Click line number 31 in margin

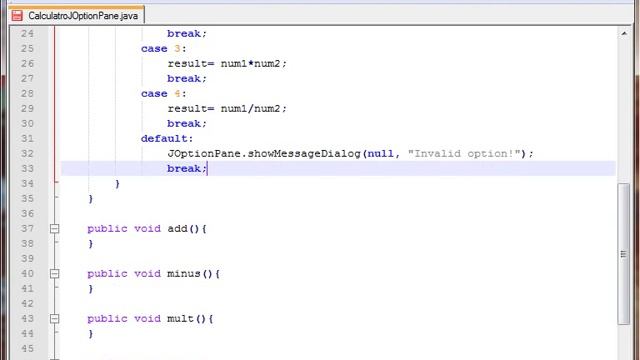point(27,139)
